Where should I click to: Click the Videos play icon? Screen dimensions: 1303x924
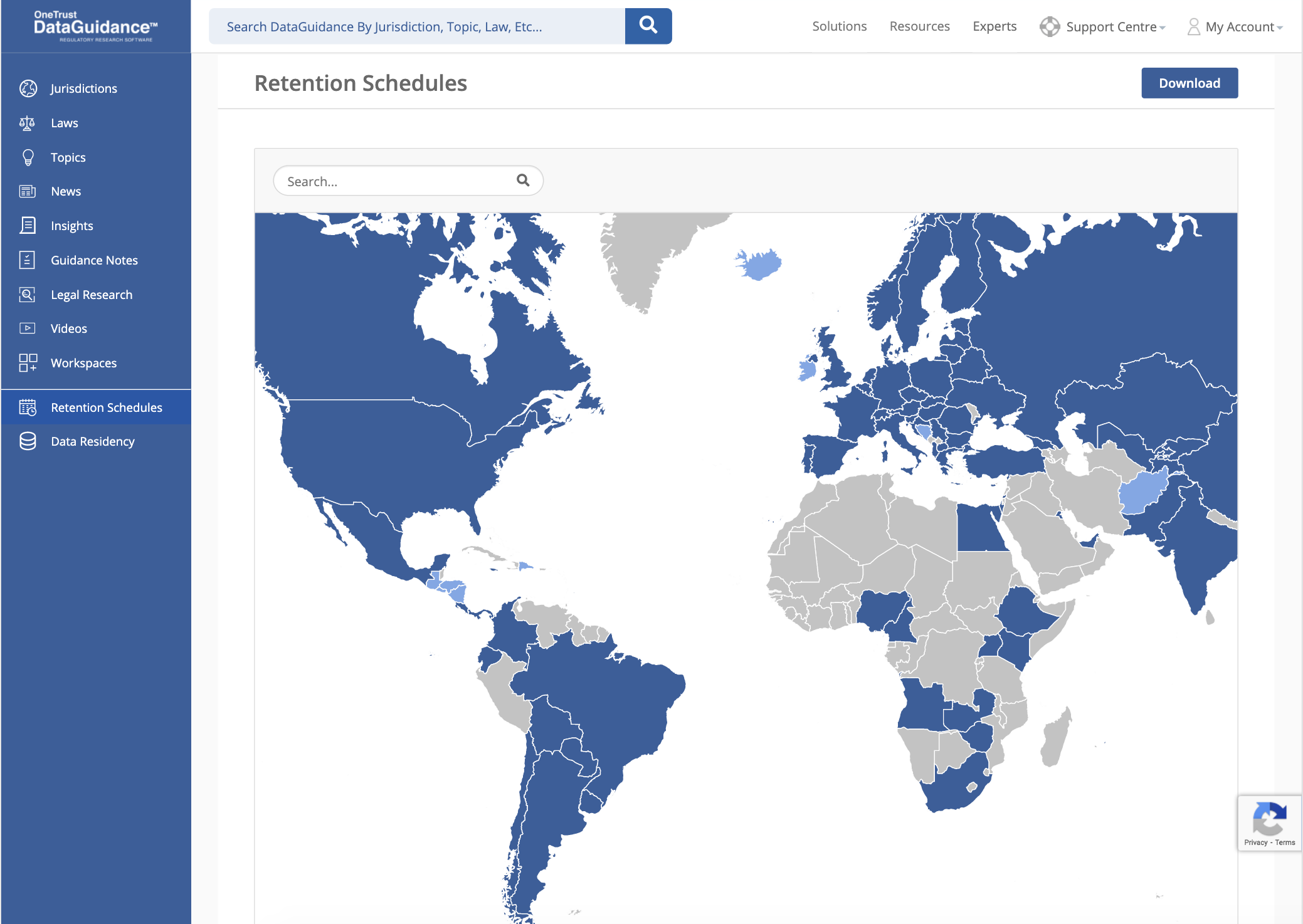coord(27,328)
